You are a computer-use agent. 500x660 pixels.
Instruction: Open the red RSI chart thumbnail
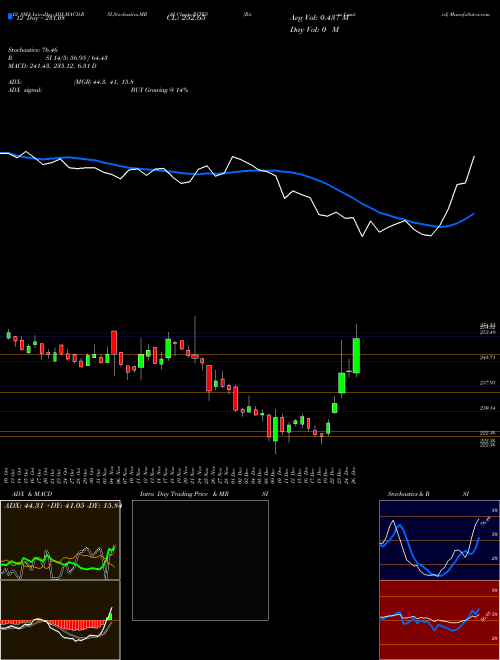coord(439,620)
